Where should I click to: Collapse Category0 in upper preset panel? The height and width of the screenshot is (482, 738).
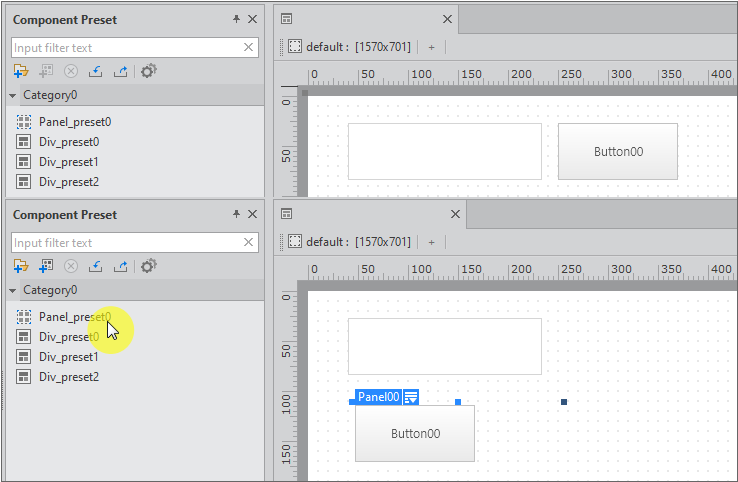coord(13,96)
